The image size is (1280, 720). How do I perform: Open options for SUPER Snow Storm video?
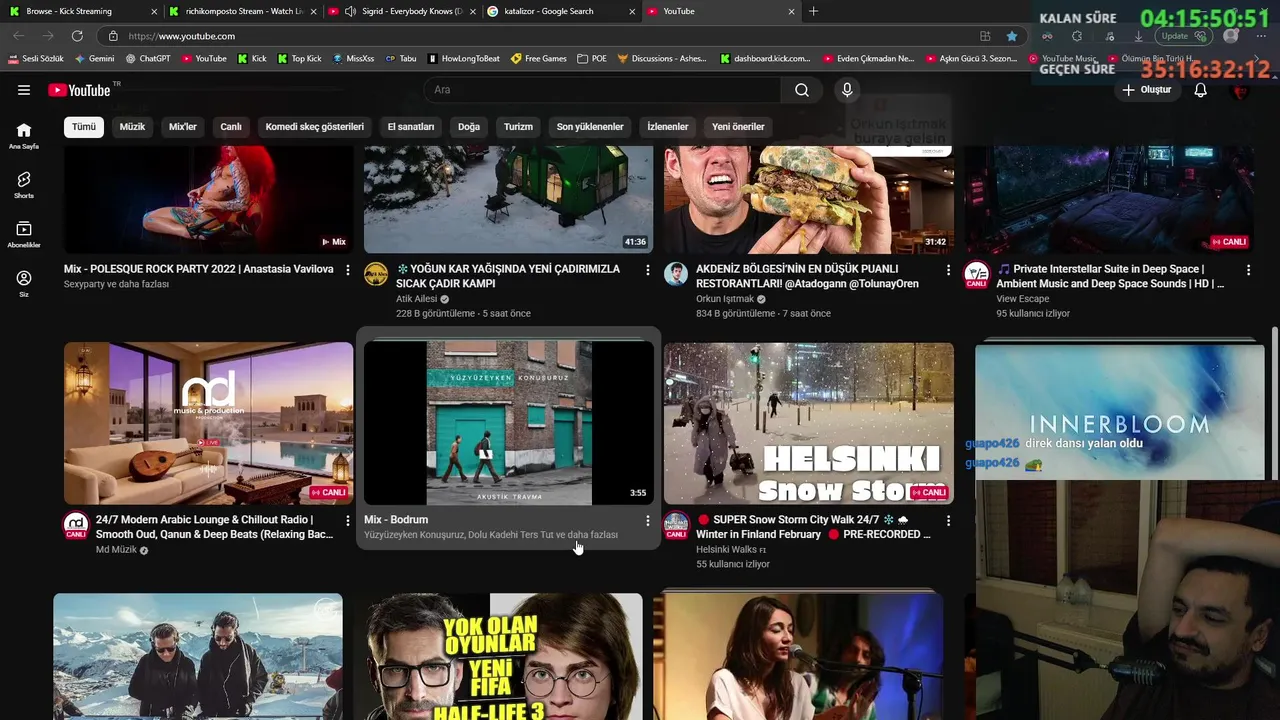[x=948, y=521]
